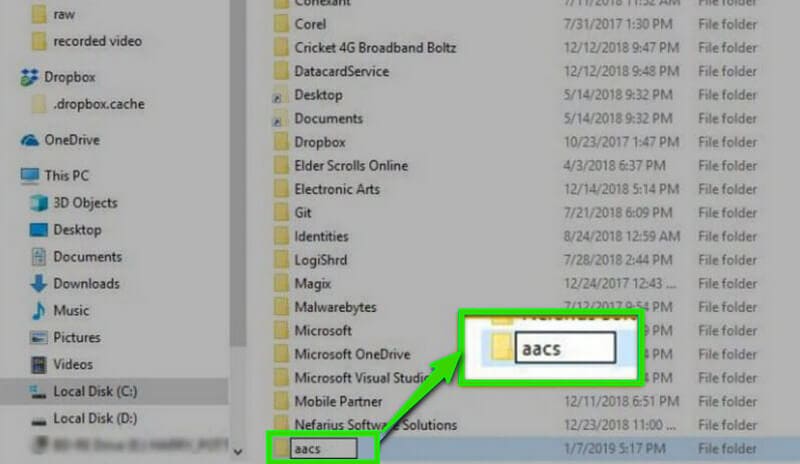Select the Dropbox folder icon in file list

281,142
